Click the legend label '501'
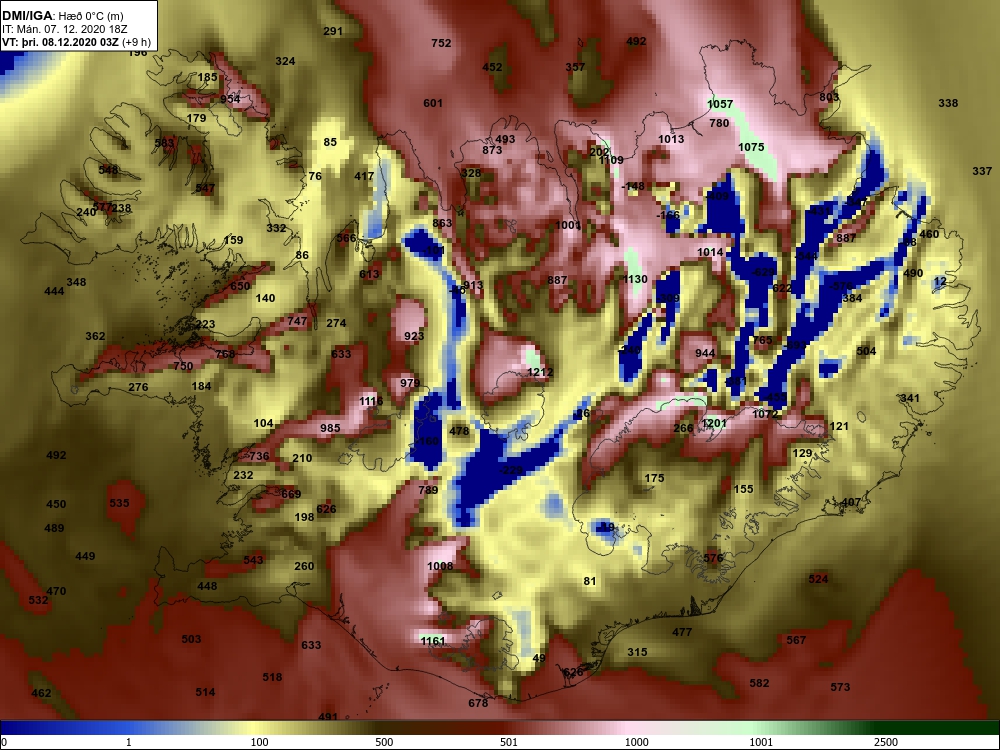 (509, 742)
